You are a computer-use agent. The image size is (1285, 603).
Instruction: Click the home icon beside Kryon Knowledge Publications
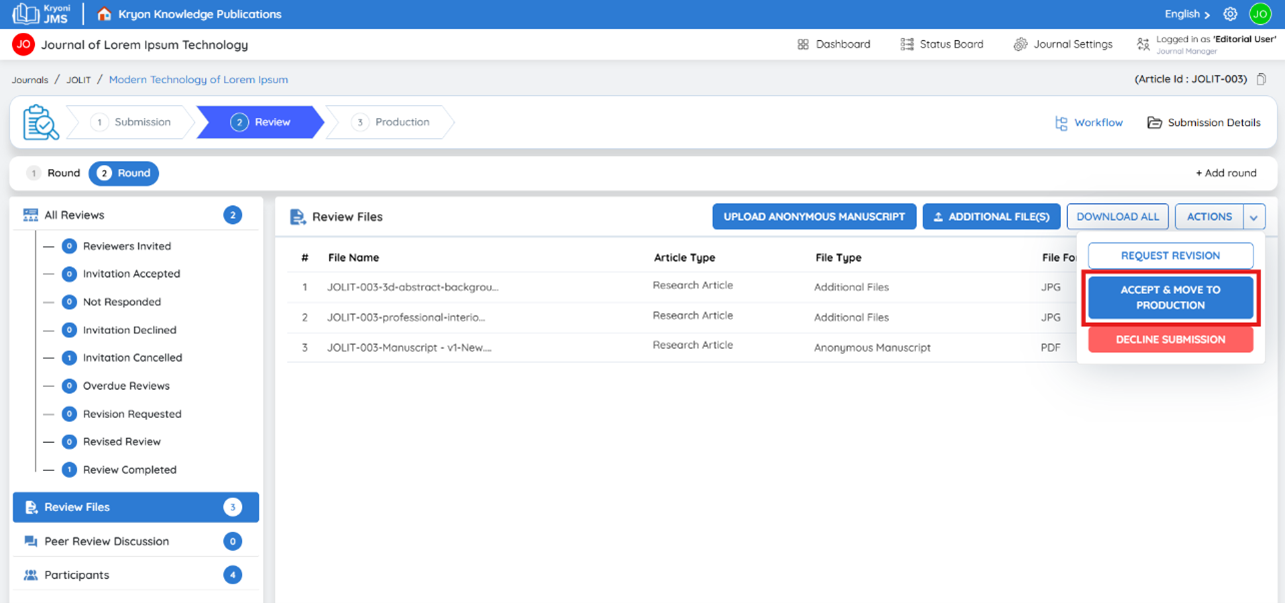point(104,14)
